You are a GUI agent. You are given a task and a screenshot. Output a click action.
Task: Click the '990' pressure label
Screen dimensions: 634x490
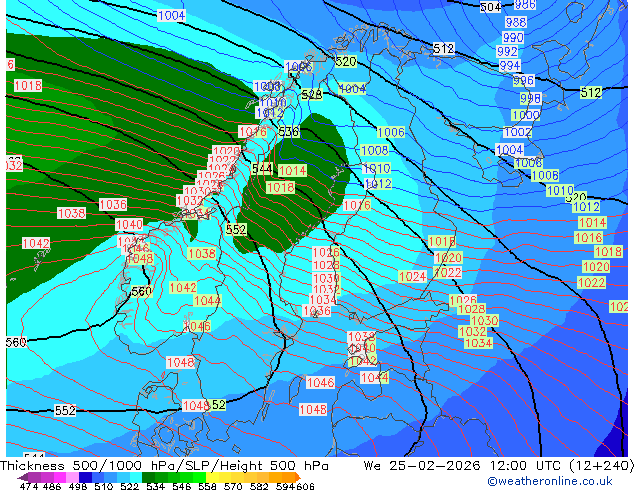(x=513, y=37)
